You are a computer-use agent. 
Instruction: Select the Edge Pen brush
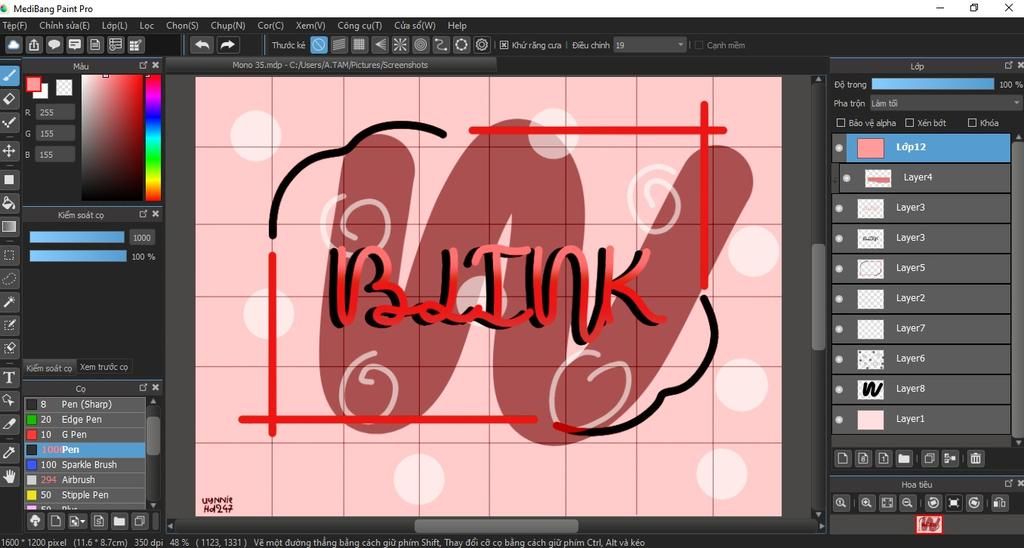click(x=85, y=420)
